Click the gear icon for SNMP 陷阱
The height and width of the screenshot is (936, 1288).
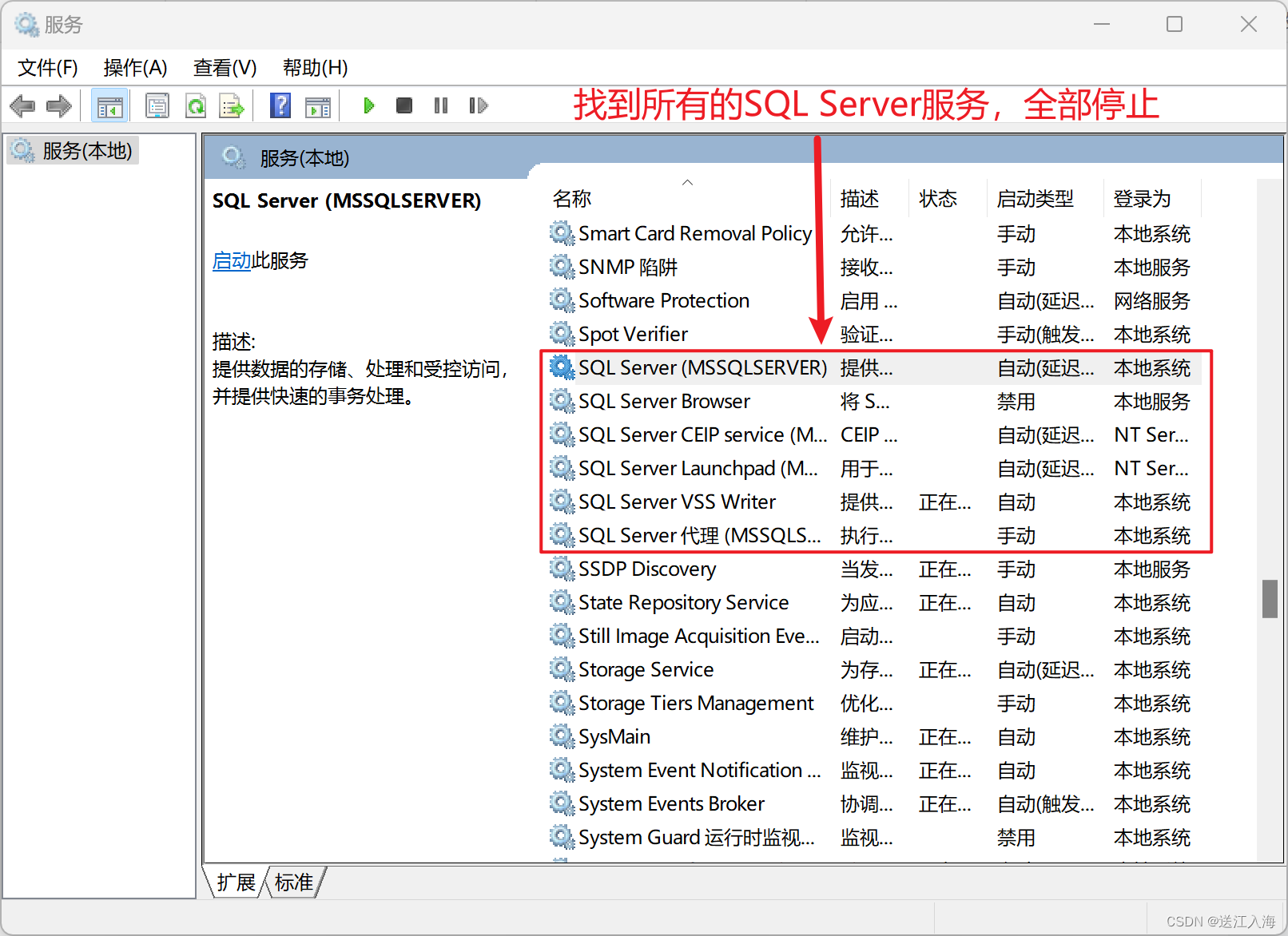pyautogui.click(x=562, y=267)
